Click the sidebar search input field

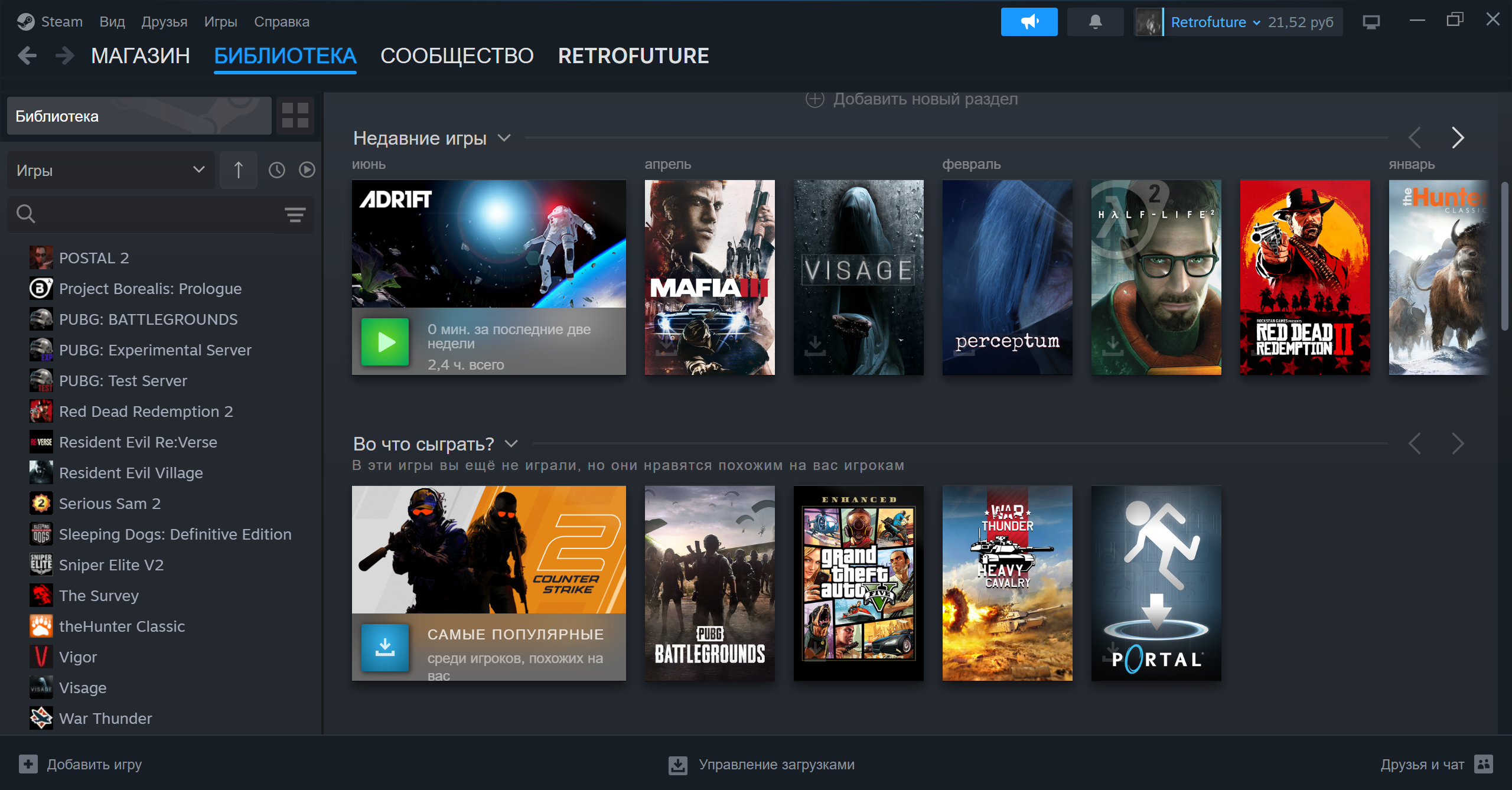coord(161,214)
